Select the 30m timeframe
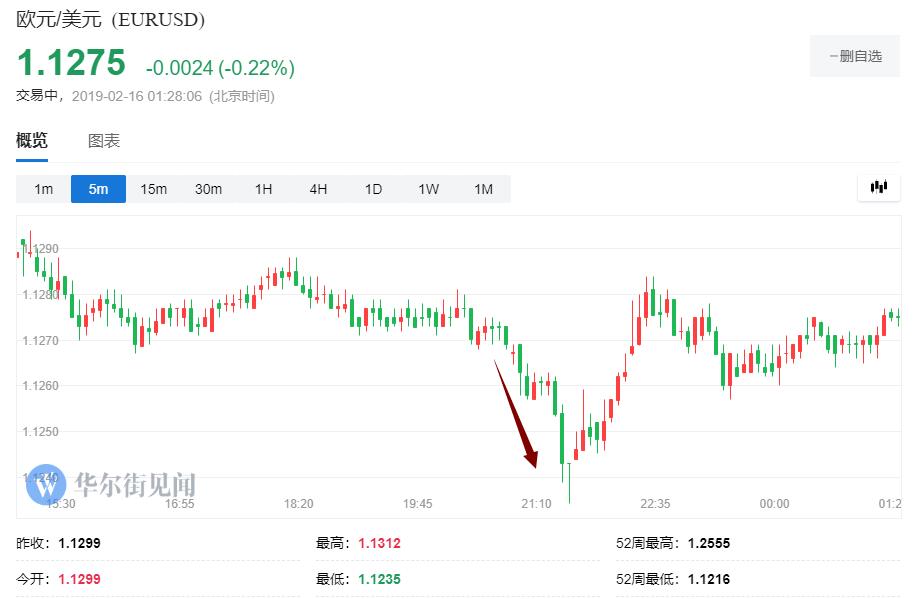This screenshot has height=599, width=921. coord(208,189)
